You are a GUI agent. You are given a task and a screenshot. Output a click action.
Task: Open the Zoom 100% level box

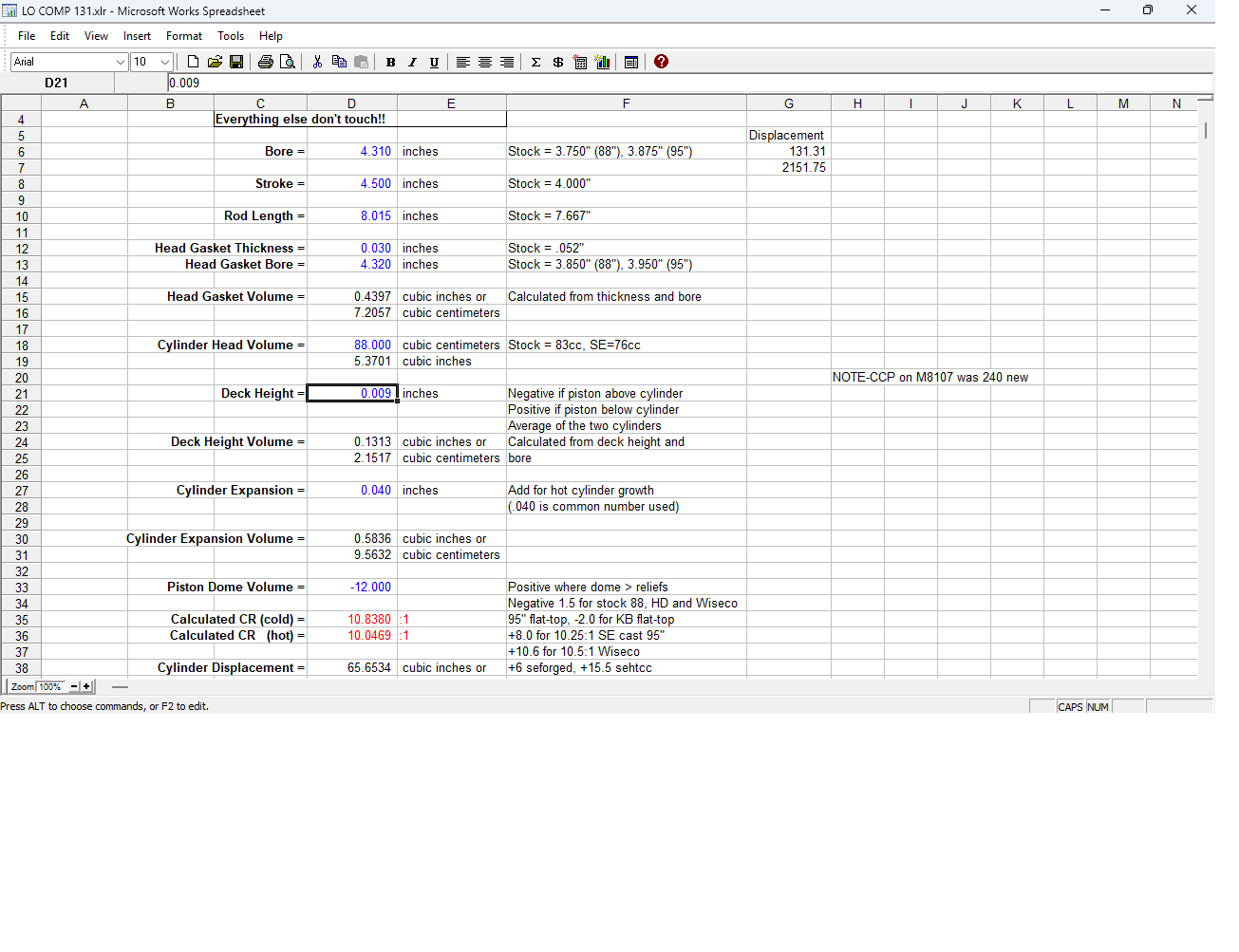(50, 686)
